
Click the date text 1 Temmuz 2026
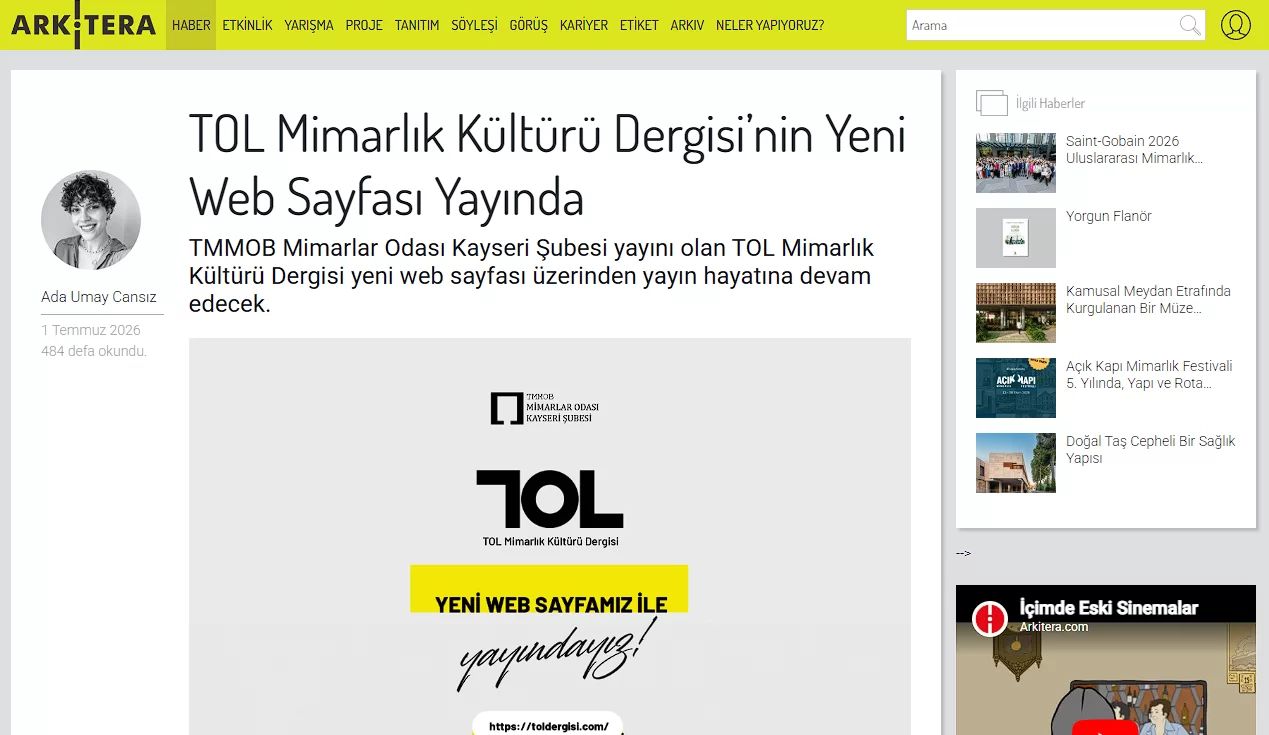point(91,330)
